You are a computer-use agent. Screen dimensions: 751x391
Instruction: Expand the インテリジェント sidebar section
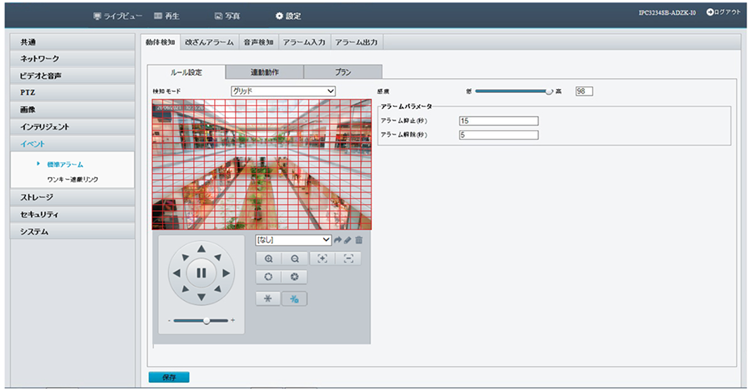point(72,127)
